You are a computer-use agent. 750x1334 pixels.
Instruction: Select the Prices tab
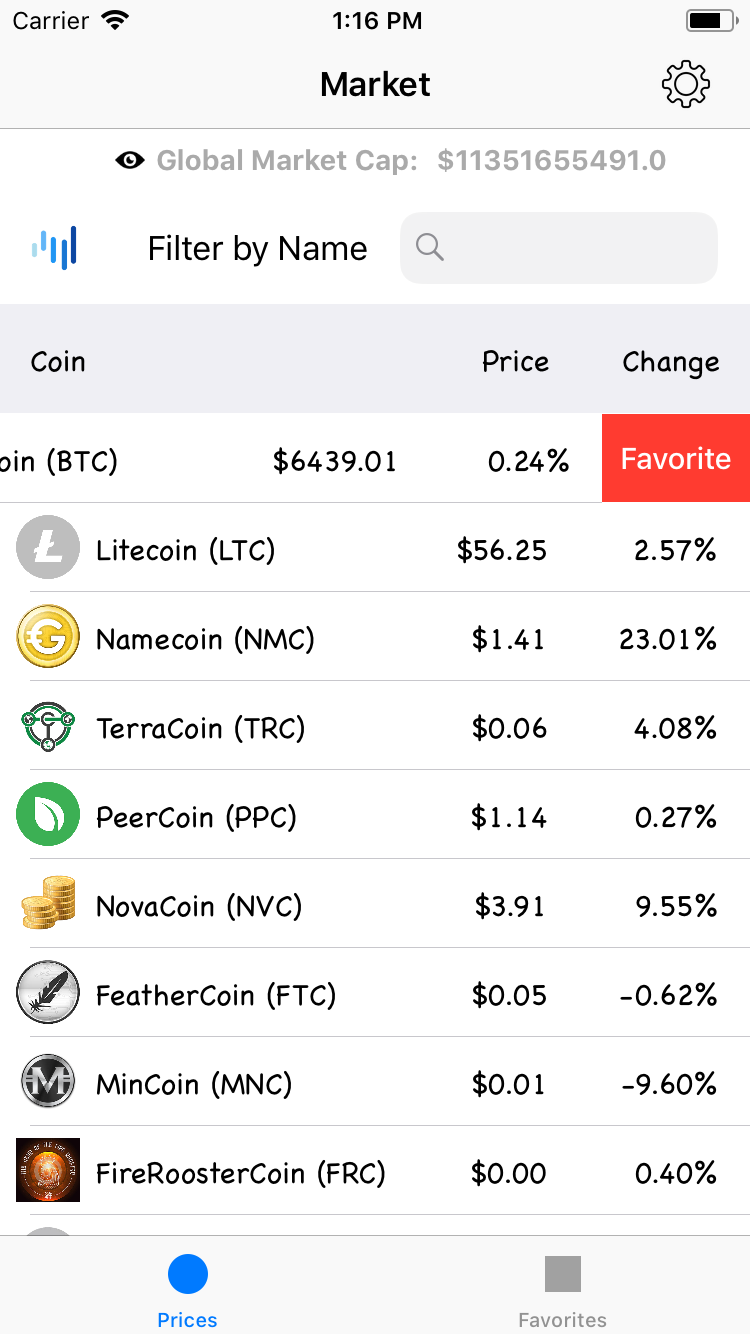[187, 1290]
